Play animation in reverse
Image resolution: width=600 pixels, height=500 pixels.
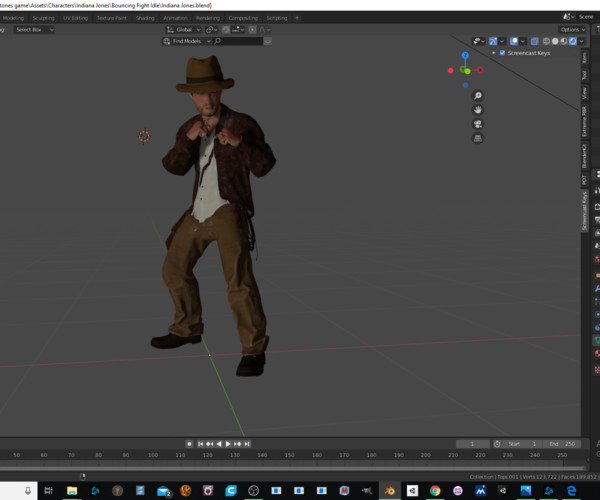pos(219,444)
